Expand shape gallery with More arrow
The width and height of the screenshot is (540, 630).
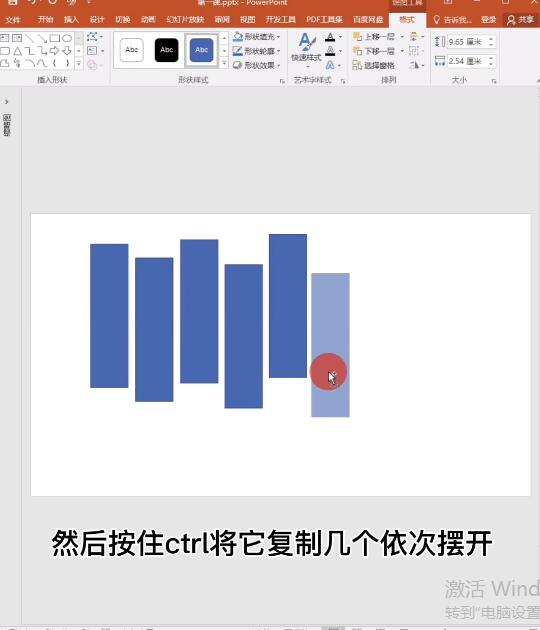(79, 63)
